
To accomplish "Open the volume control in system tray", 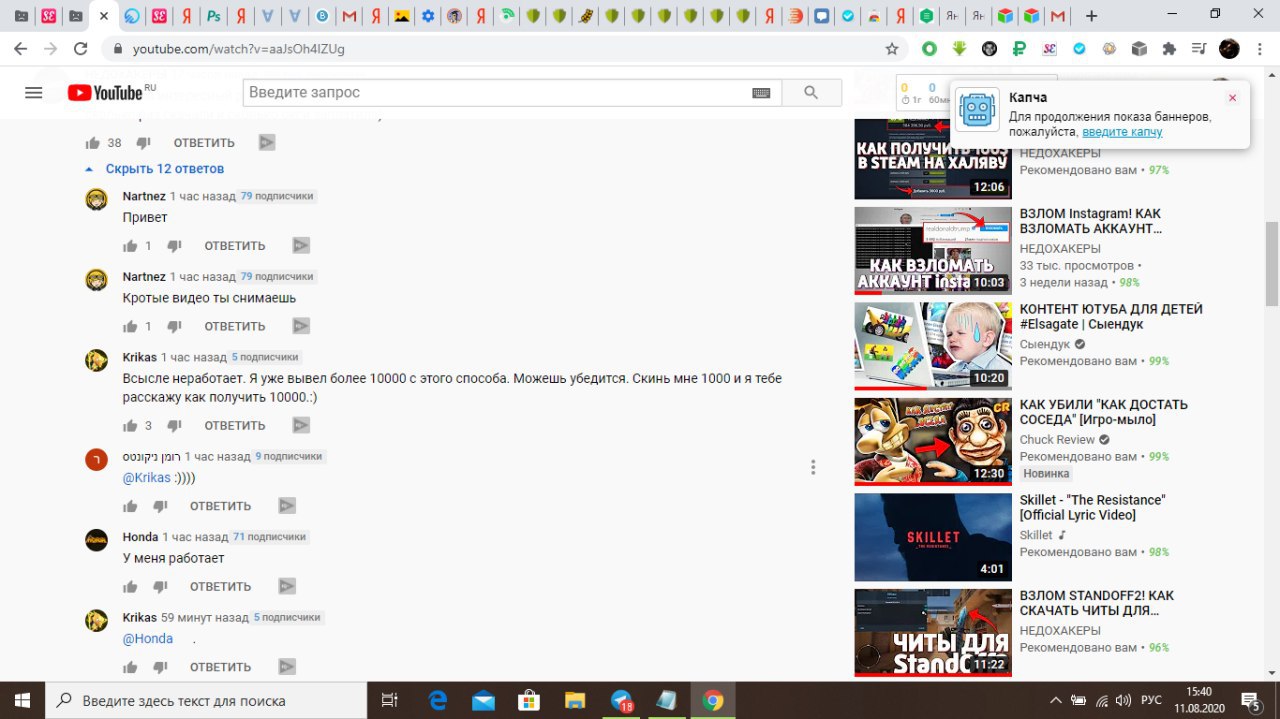I will click(1123, 700).
